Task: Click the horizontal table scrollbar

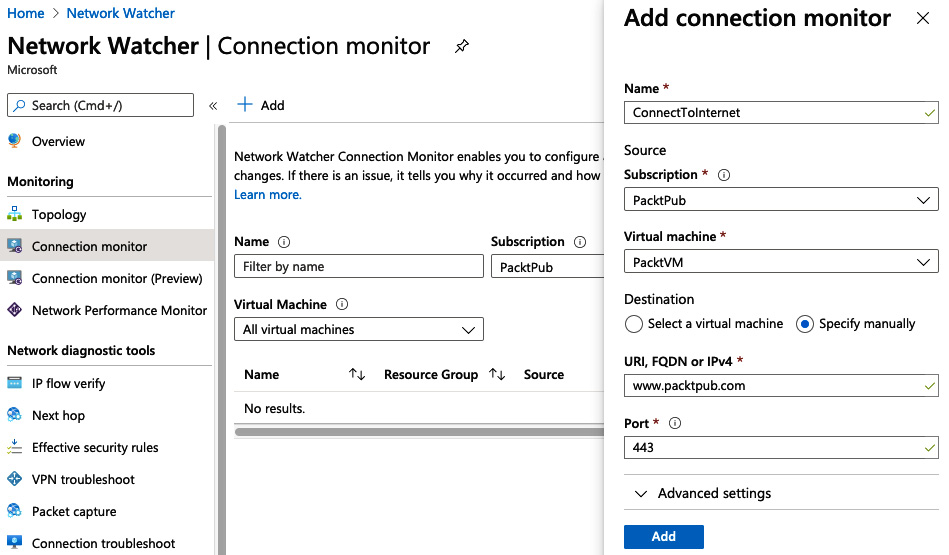Action: pos(419,432)
